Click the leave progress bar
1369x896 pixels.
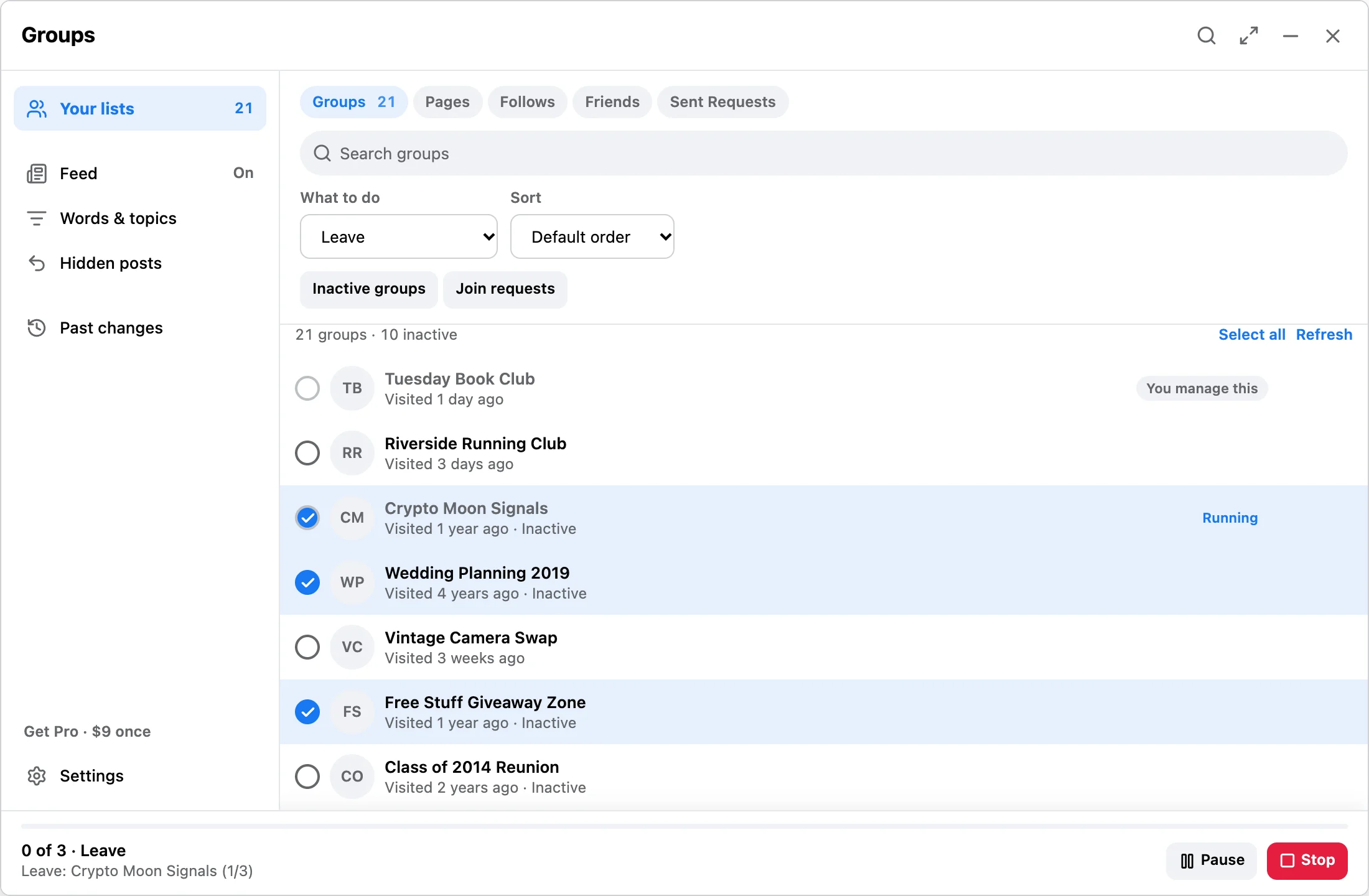tap(684, 826)
